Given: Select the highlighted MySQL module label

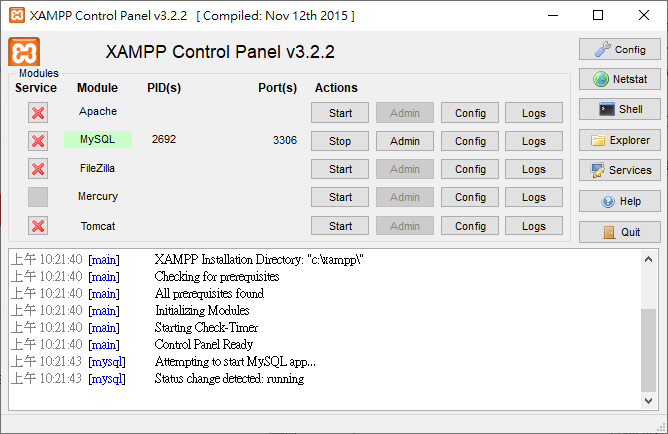Looking at the screenshot, I should 98,139.
